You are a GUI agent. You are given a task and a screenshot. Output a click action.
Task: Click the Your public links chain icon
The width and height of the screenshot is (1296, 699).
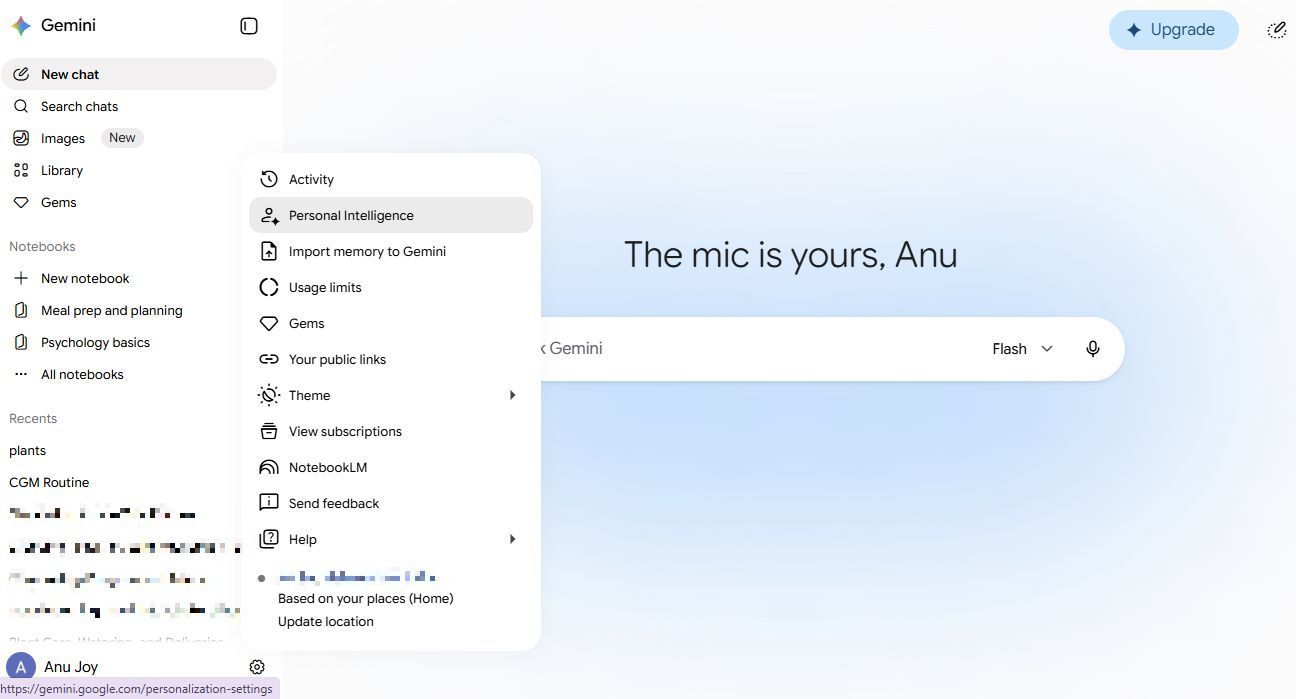click(x=269, y=359)
